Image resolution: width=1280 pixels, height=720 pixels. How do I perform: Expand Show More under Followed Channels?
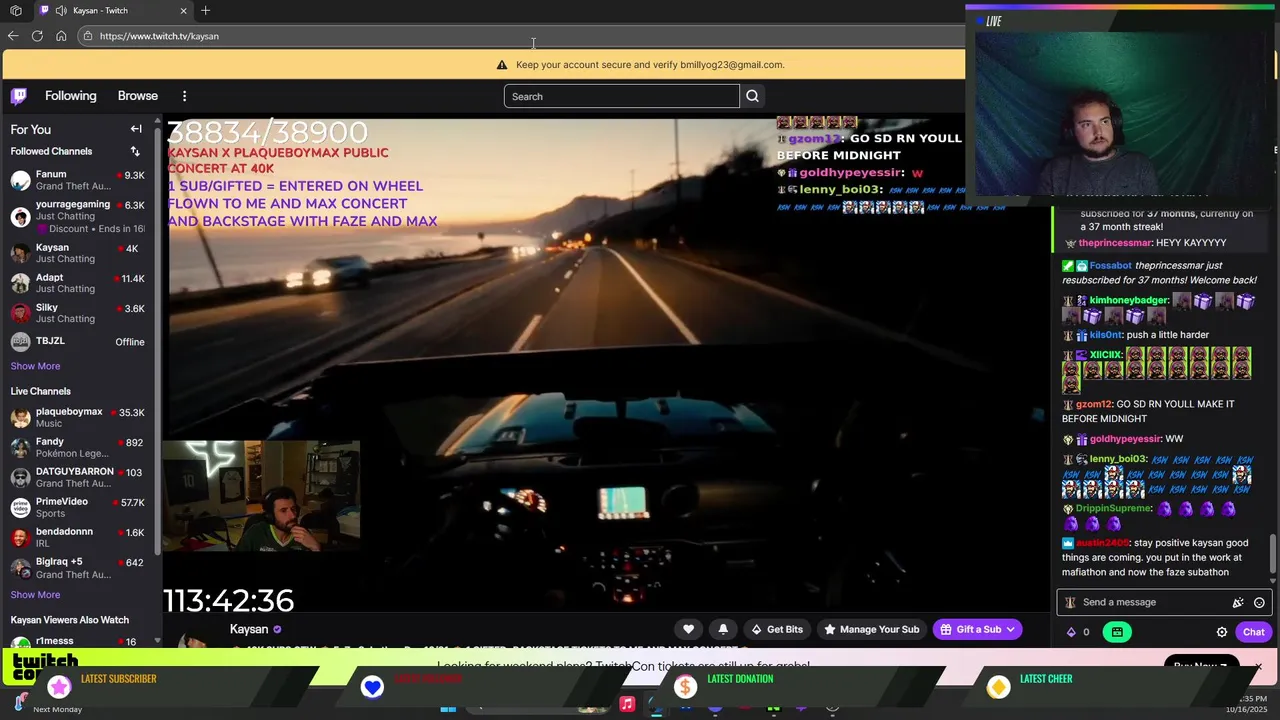coord(35,366)
